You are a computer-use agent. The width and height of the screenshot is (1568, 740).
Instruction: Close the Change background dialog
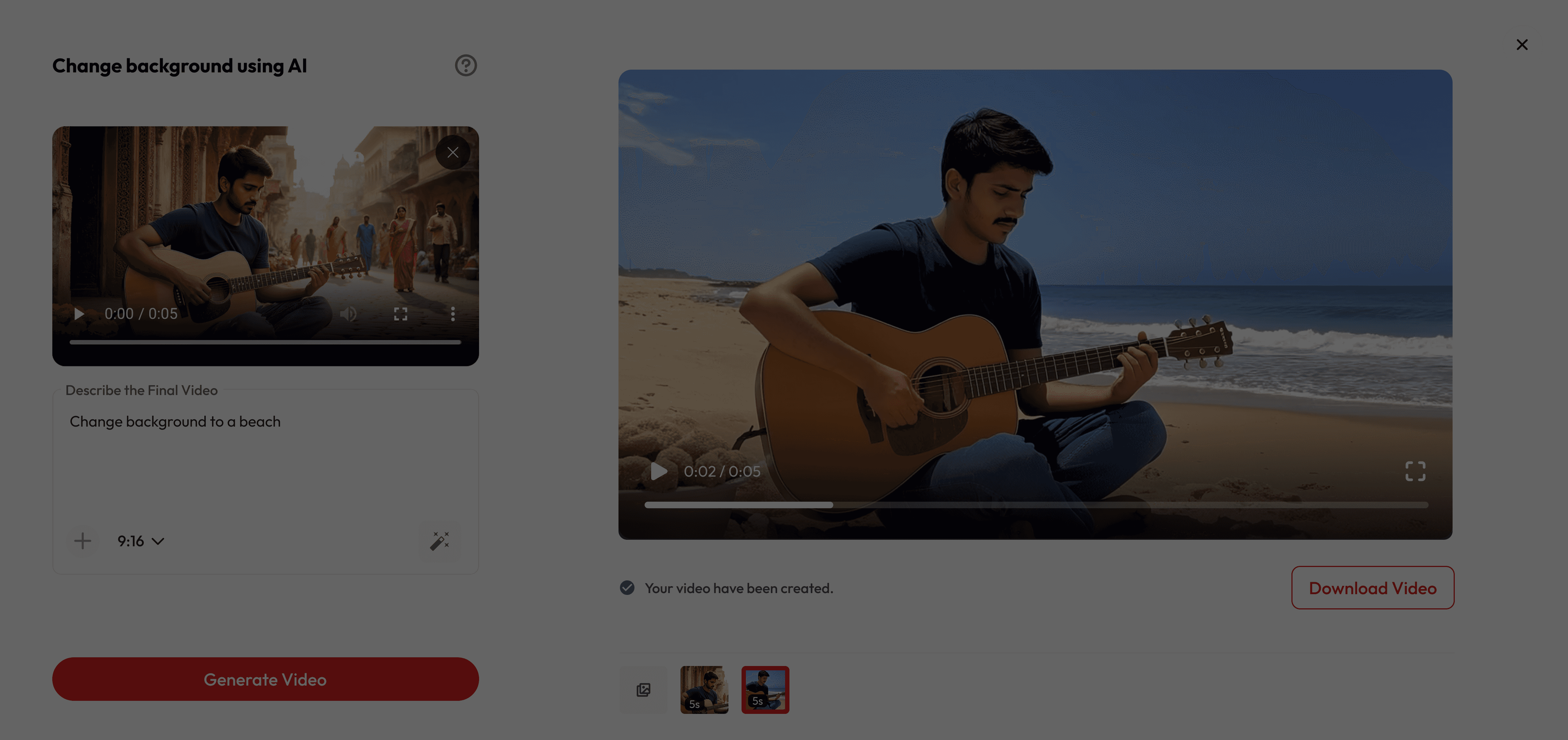click(1522, 45)
